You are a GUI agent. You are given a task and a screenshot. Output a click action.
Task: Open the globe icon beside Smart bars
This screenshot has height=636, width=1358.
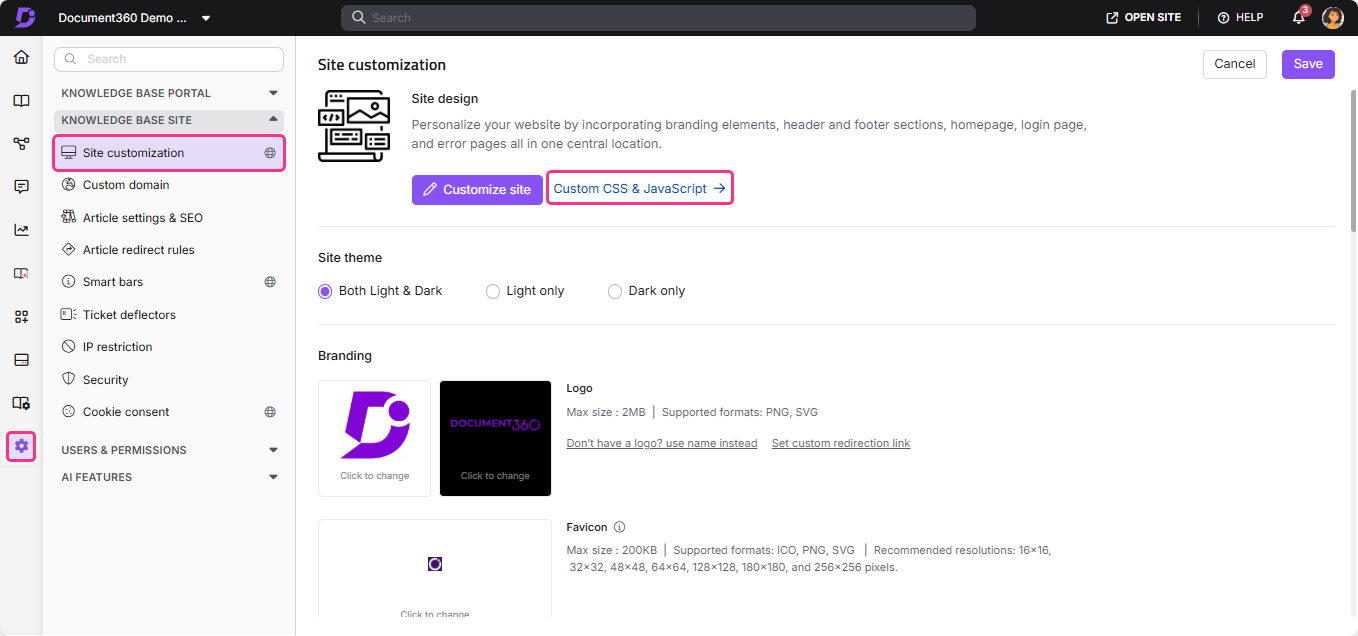point(270,282)
